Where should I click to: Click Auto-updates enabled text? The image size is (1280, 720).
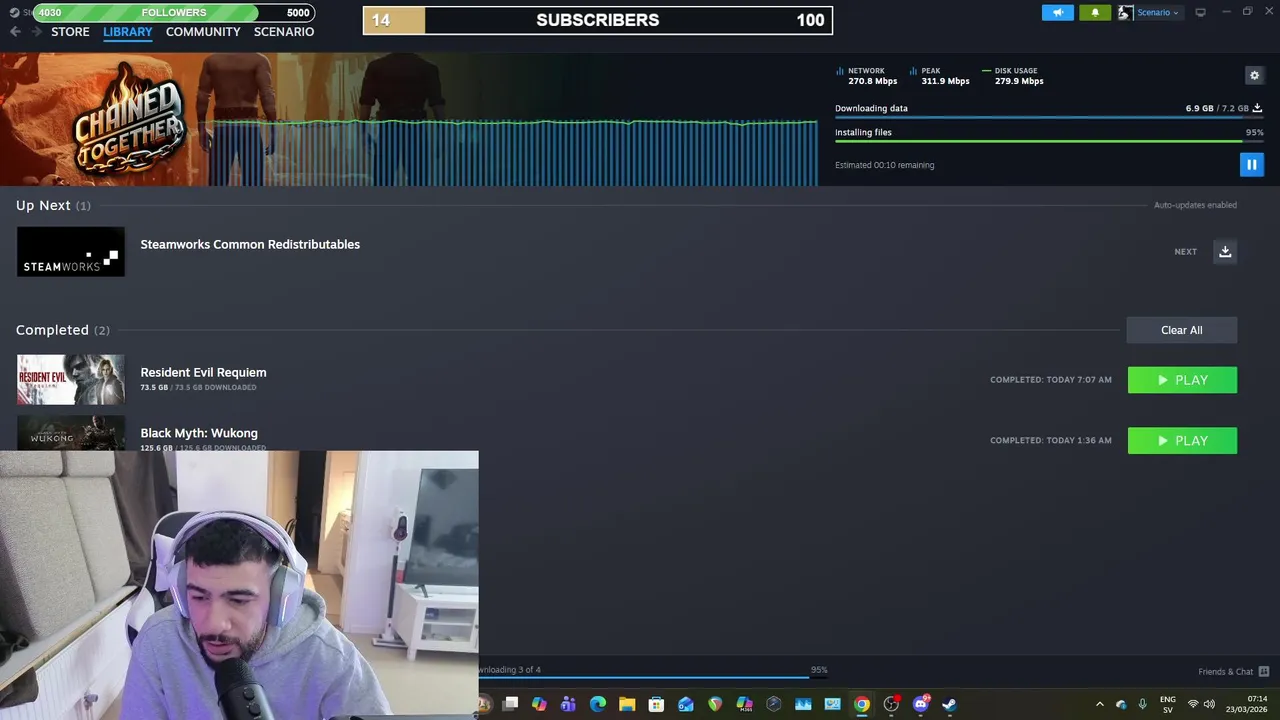[x=1195, y=205]
